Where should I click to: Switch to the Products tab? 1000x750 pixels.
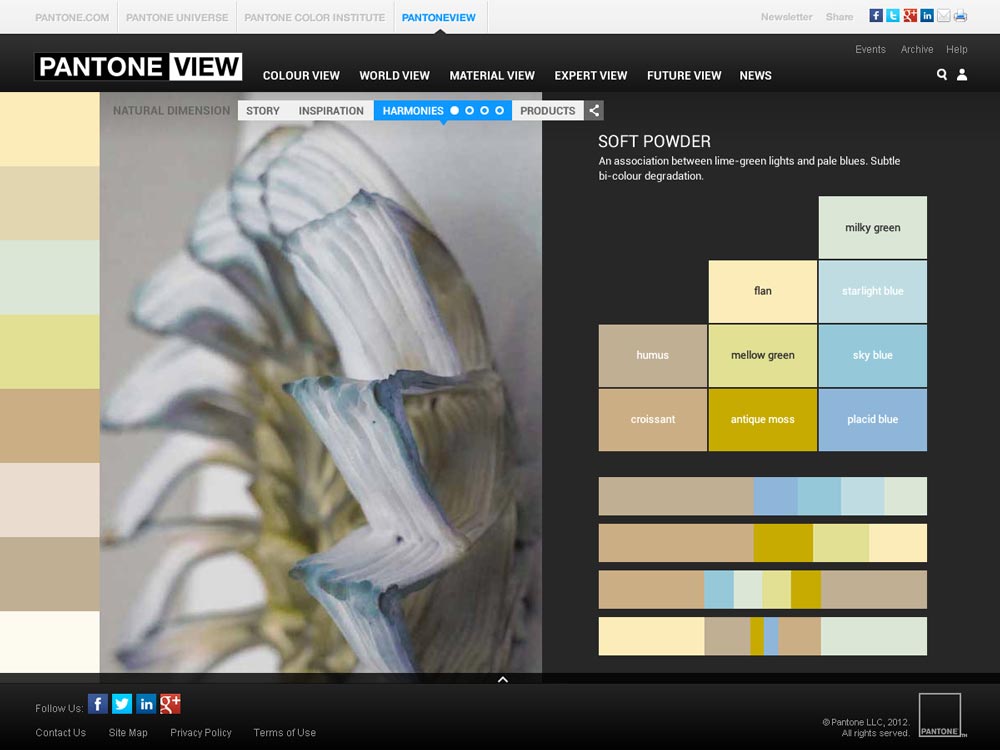click(547, 110)
